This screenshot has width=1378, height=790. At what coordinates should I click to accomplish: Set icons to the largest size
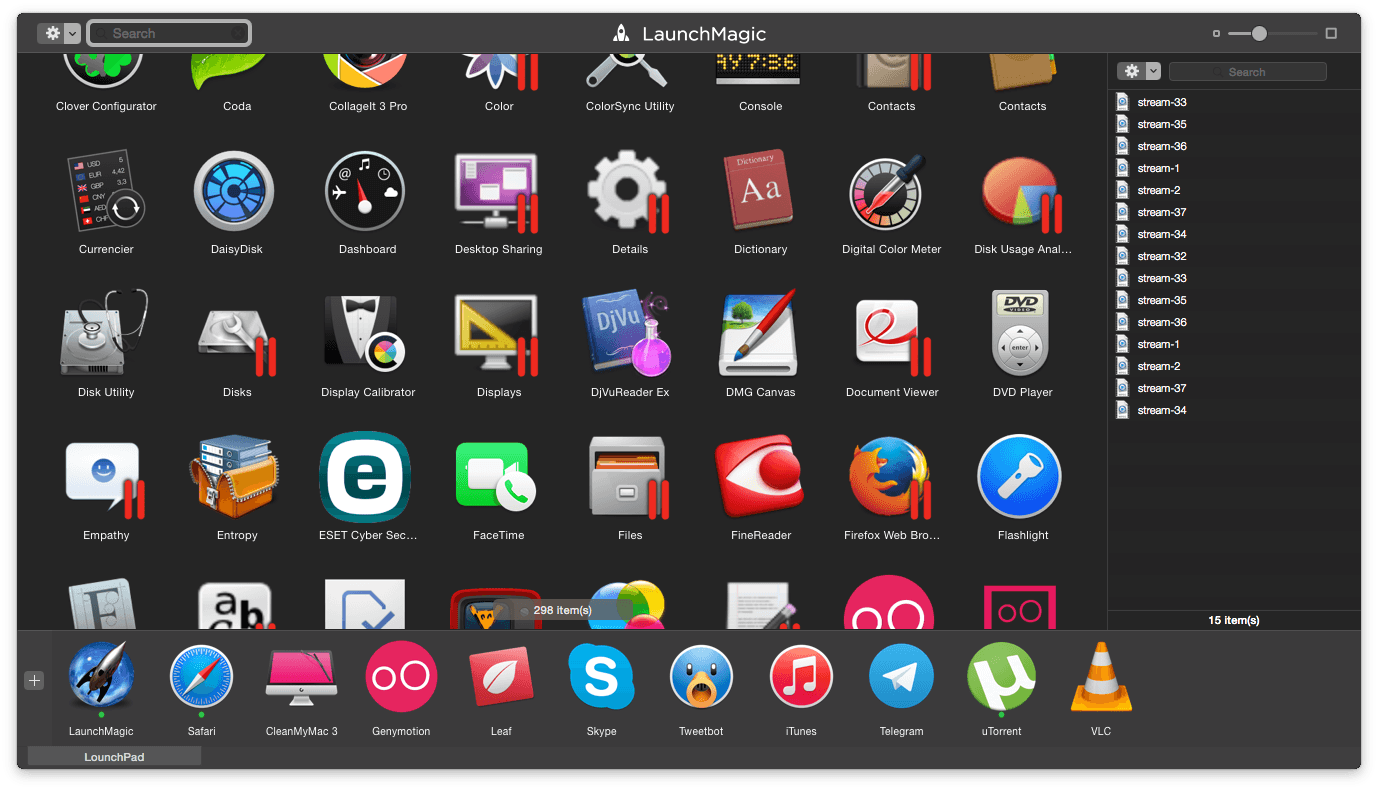[1331, 33]
